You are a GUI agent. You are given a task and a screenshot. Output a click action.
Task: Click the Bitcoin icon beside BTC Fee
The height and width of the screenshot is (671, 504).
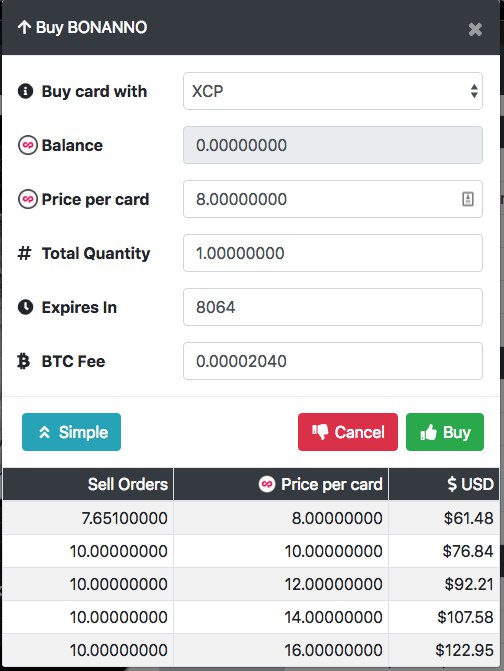point(24,361)
